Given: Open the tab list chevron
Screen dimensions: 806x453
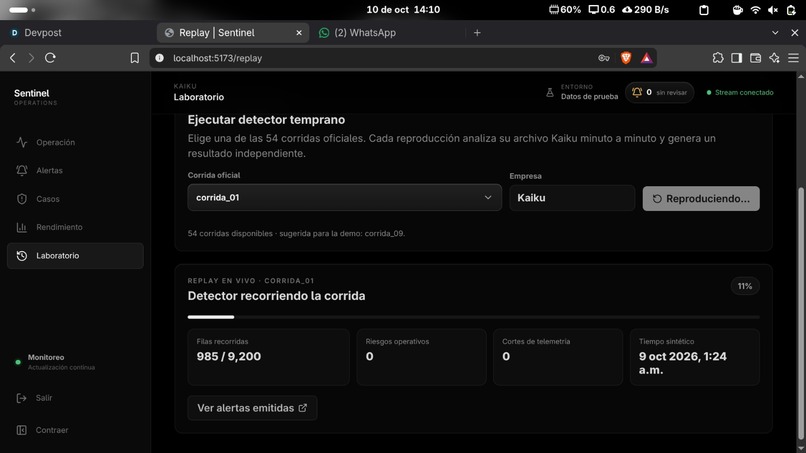Looking at the screenshot, I should (775, 33).
